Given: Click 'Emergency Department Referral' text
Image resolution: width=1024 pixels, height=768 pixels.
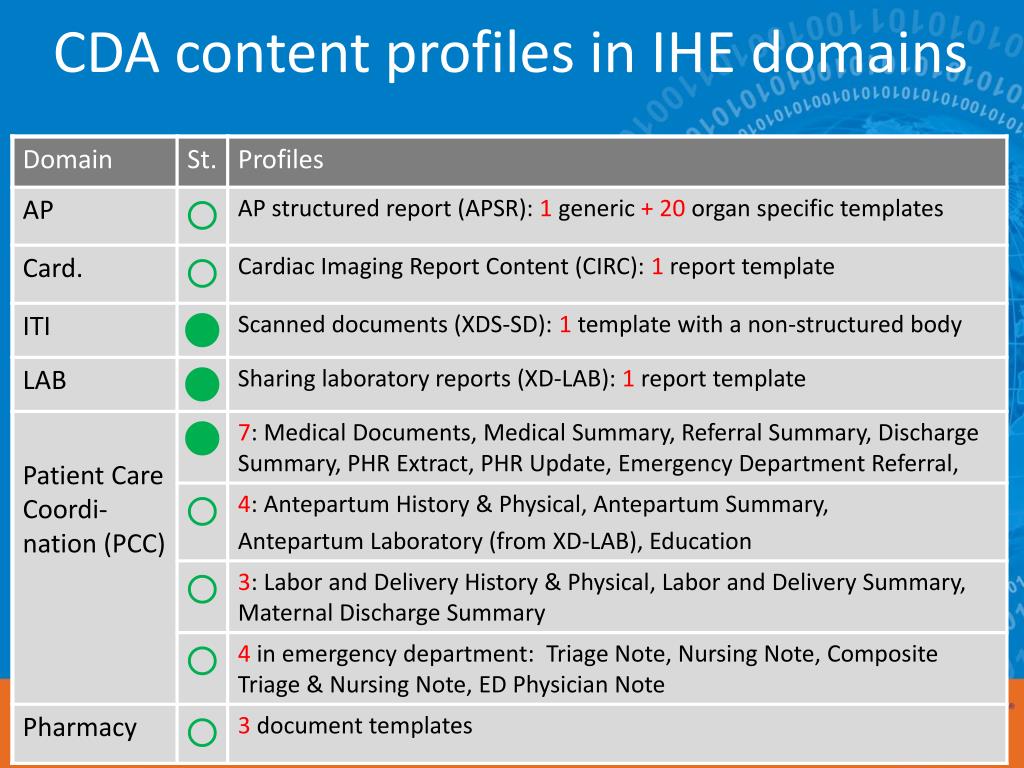Looking at the screenshot, I should [x=788, y=463].
